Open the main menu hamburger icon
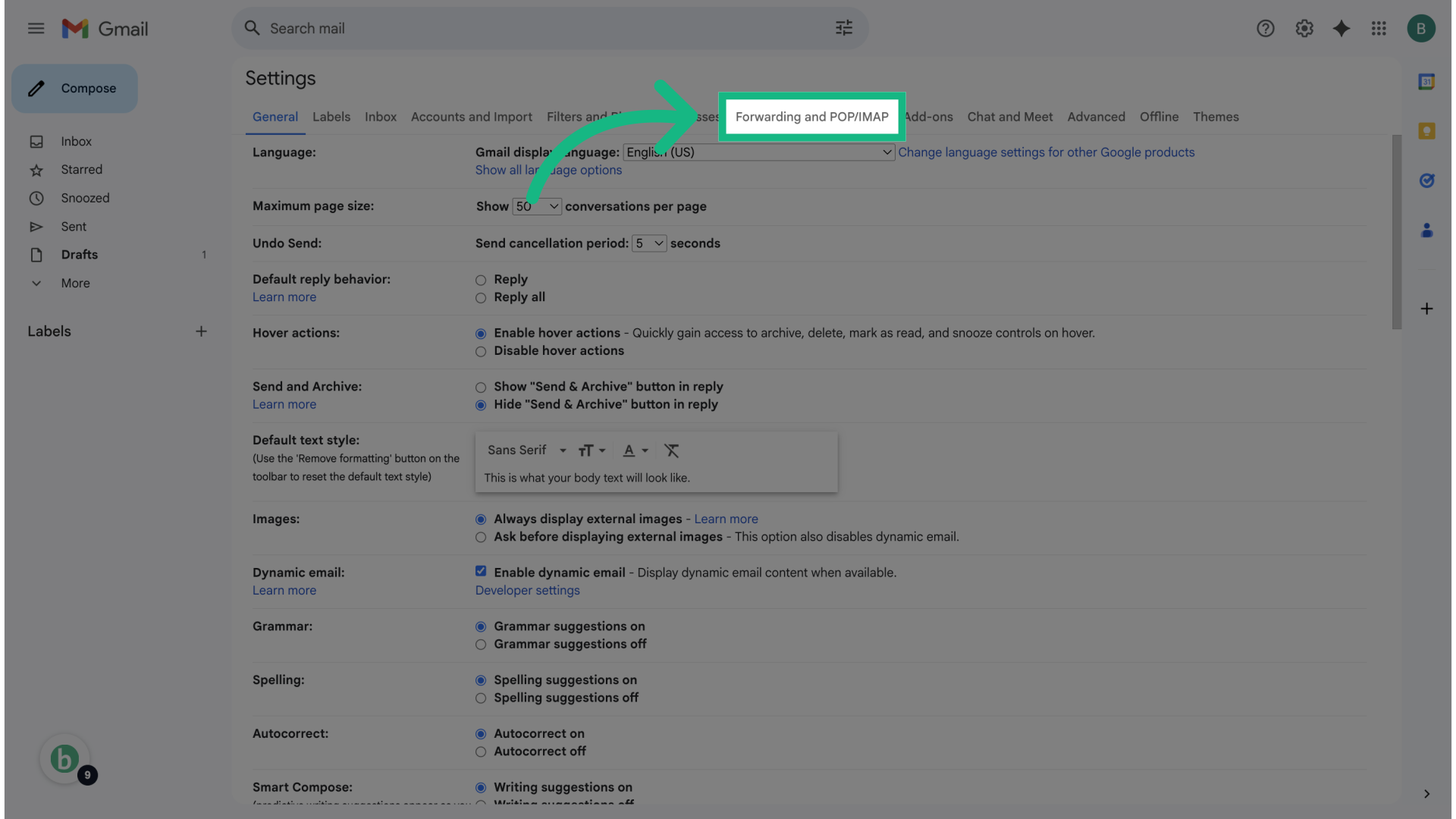The width and height of the screenshot is (1456, 819). [x=36, y=29]
